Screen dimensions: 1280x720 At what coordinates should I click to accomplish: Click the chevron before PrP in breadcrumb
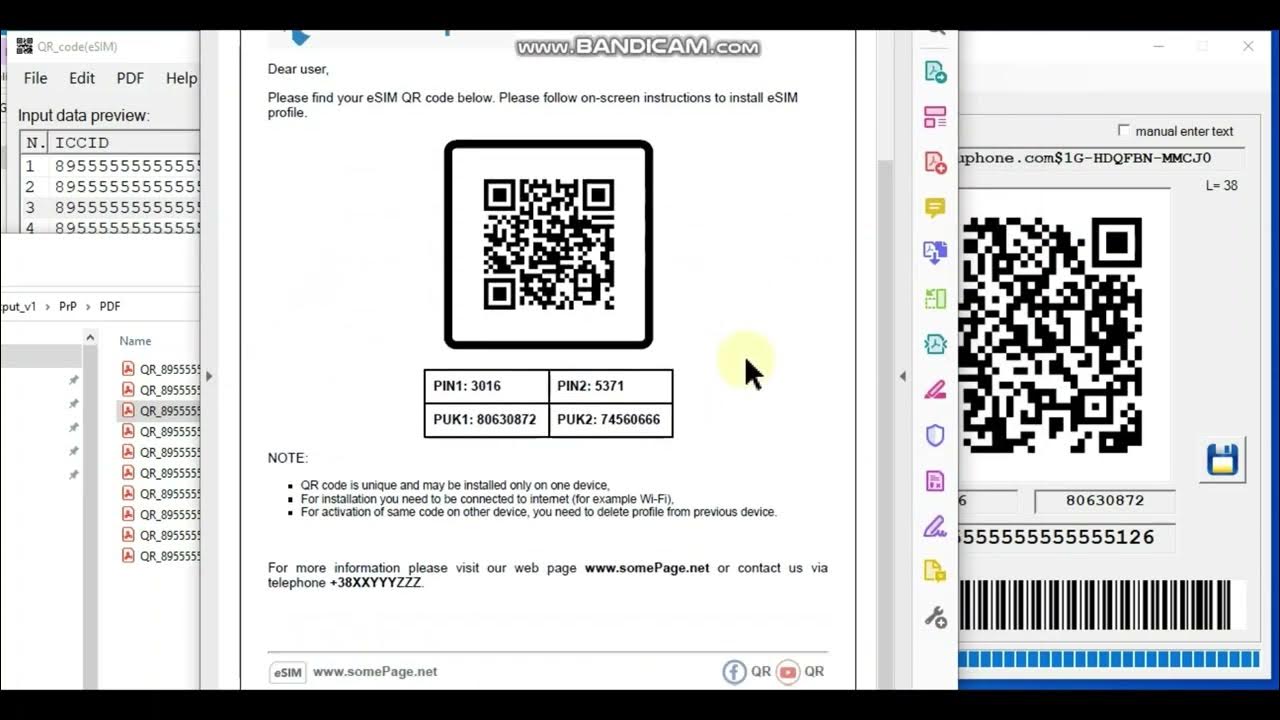tap(47, 307)
